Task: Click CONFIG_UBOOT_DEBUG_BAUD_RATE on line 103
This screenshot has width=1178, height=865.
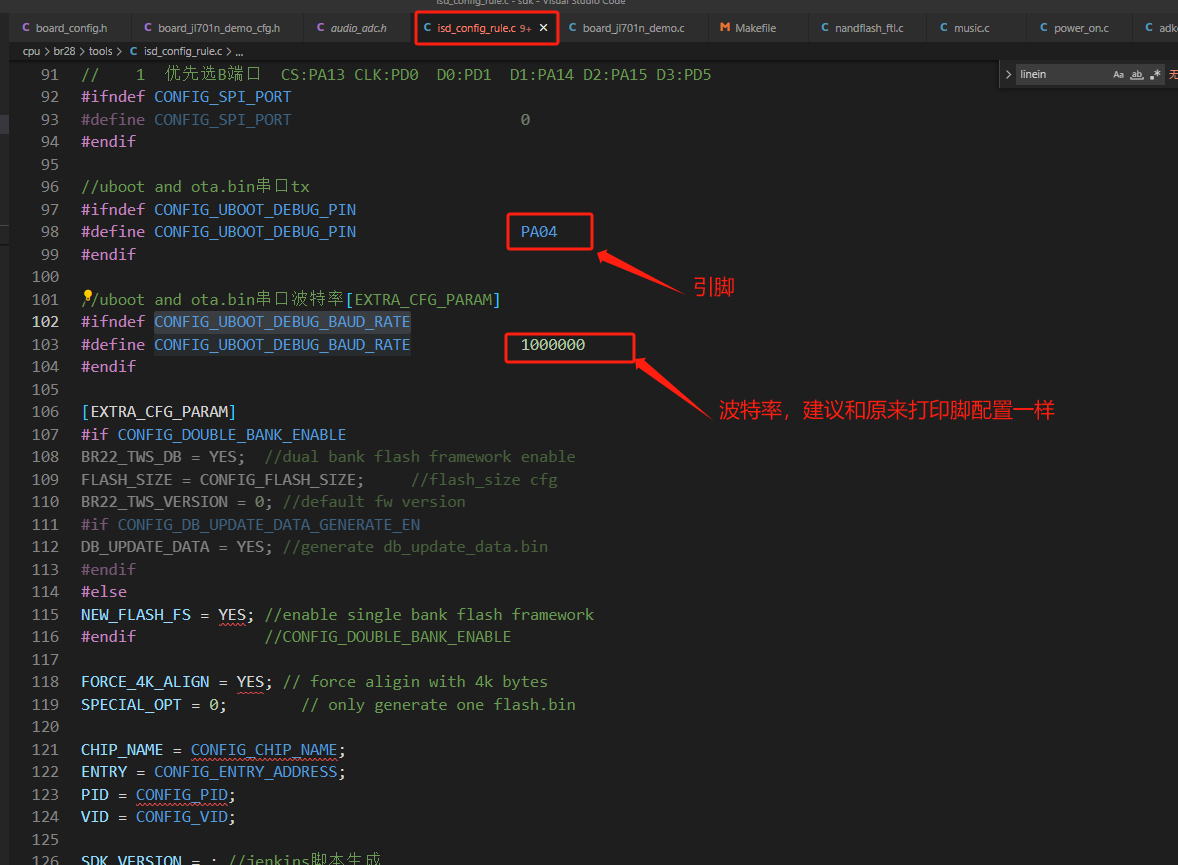Action: coord(282,344)
